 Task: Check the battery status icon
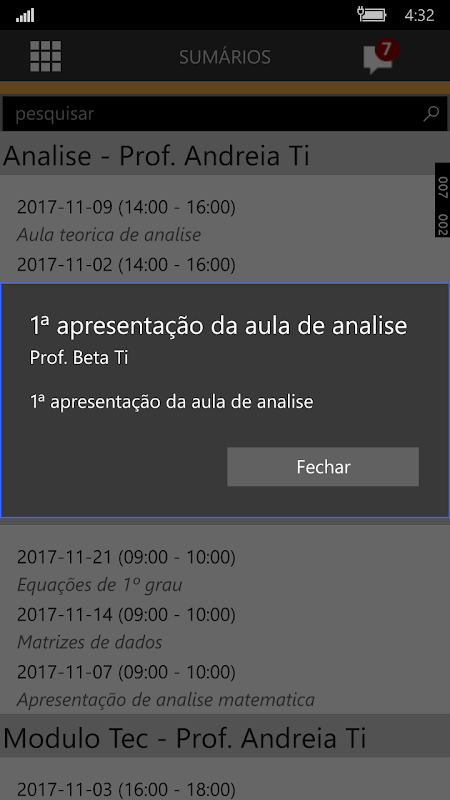coord(371,14)
